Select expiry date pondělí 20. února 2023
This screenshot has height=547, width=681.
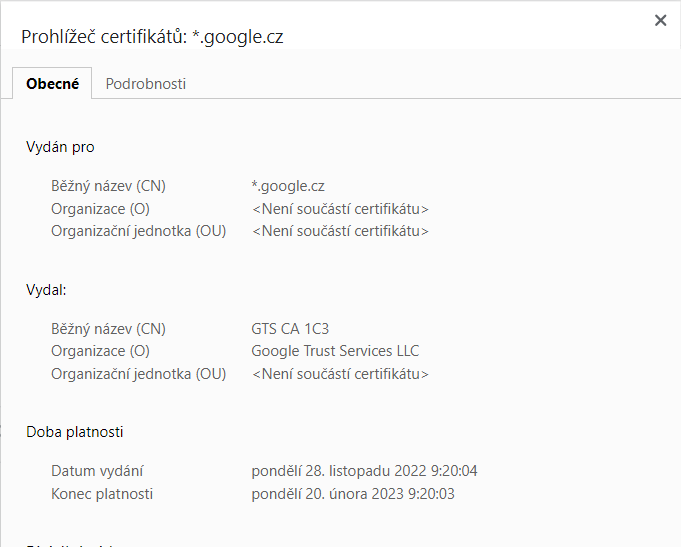[x=353, y=494]
